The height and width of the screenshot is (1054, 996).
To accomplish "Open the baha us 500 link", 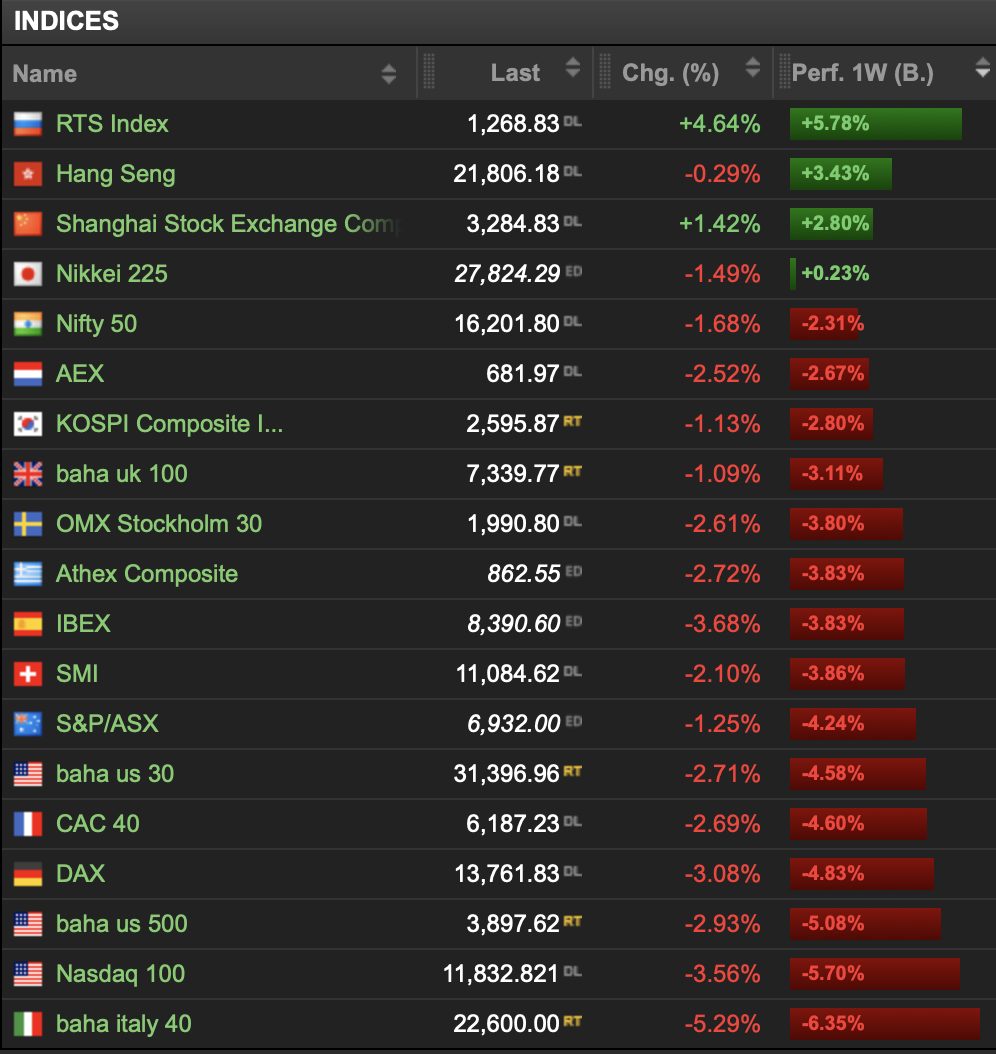I will pyautogui.click(x=122, y=924).
